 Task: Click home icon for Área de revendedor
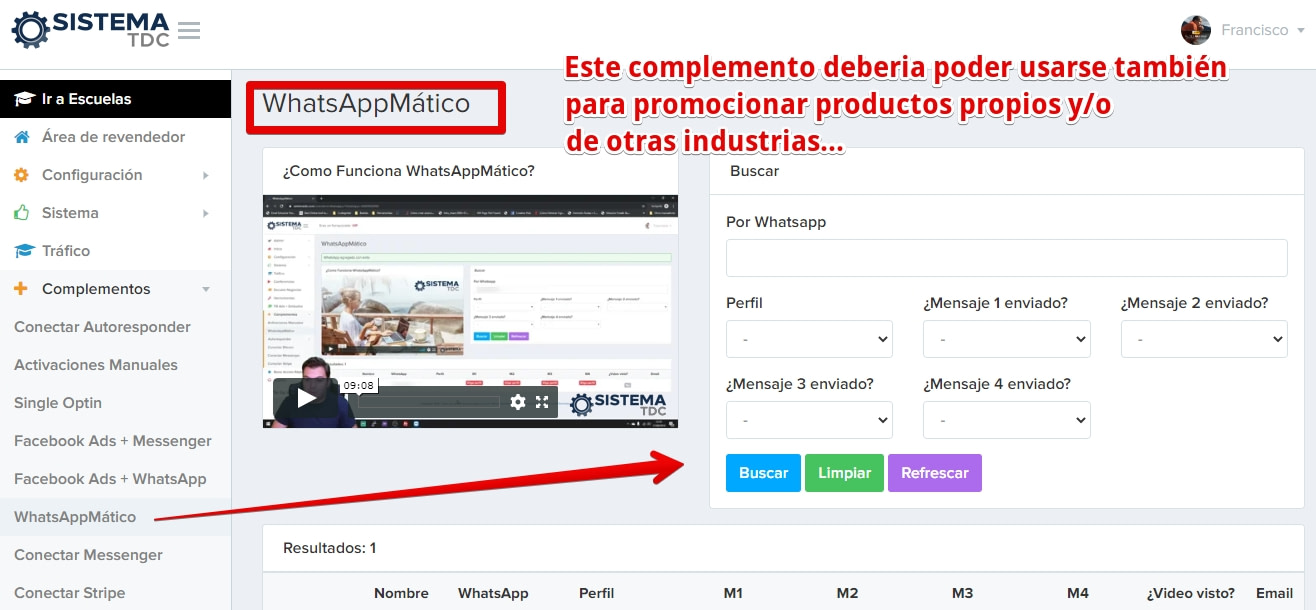point(21,137)
